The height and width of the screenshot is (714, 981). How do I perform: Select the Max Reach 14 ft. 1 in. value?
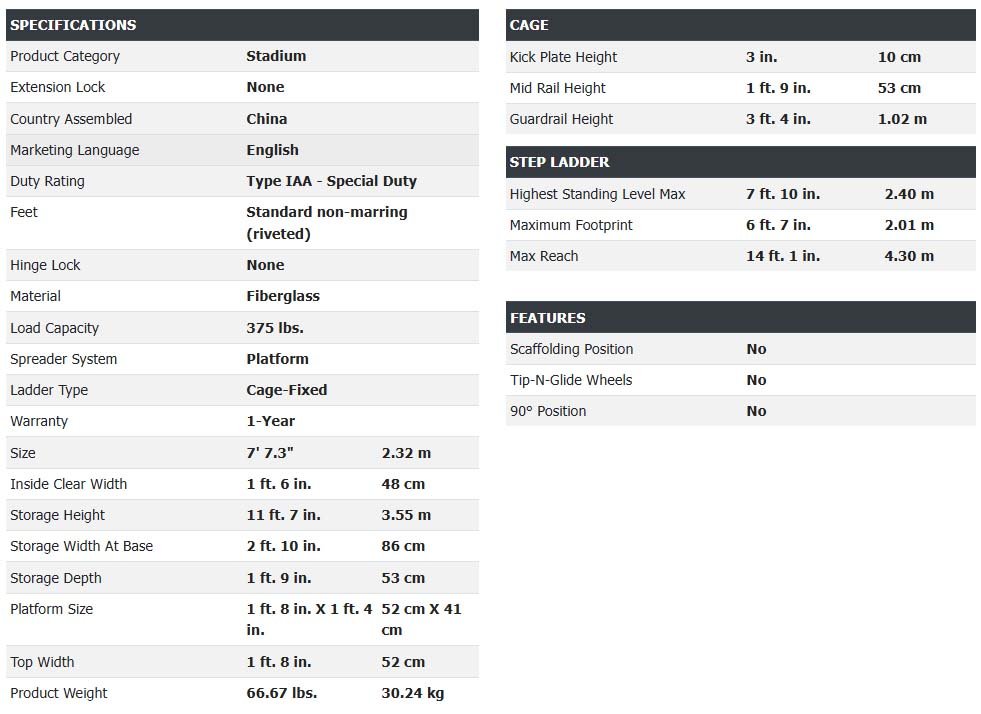point(782,256)
